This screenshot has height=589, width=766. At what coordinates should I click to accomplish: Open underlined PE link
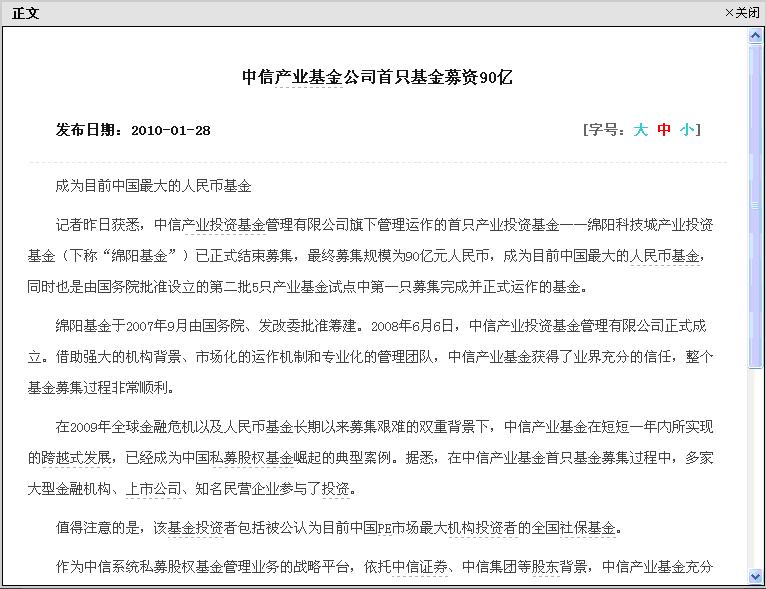pyautogui.click(x=385, y=528)
